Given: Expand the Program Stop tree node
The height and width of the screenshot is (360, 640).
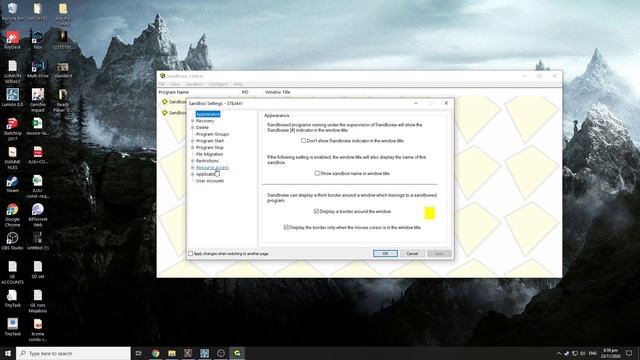Looking at the screenshot, I should click(x=193, y=147).
